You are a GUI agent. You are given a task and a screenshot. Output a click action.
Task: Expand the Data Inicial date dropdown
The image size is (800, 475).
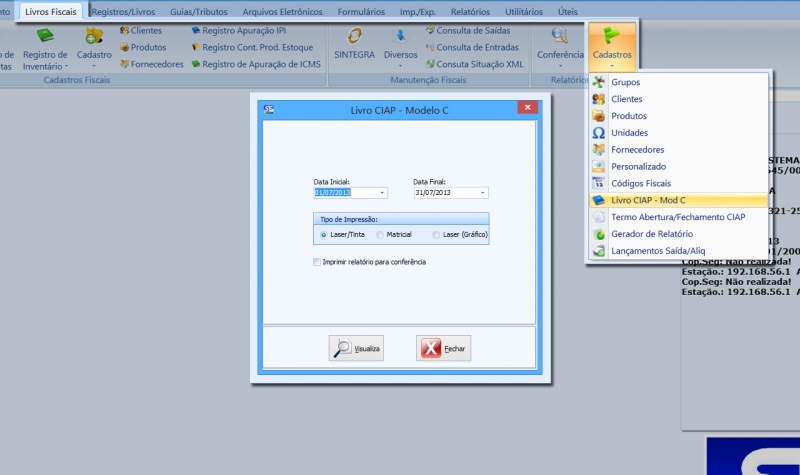pos(381,193)
